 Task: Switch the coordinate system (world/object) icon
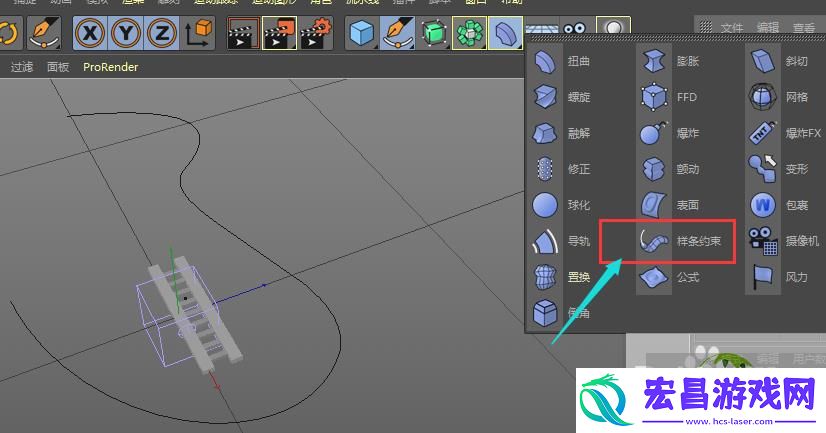tap(198, 33)
